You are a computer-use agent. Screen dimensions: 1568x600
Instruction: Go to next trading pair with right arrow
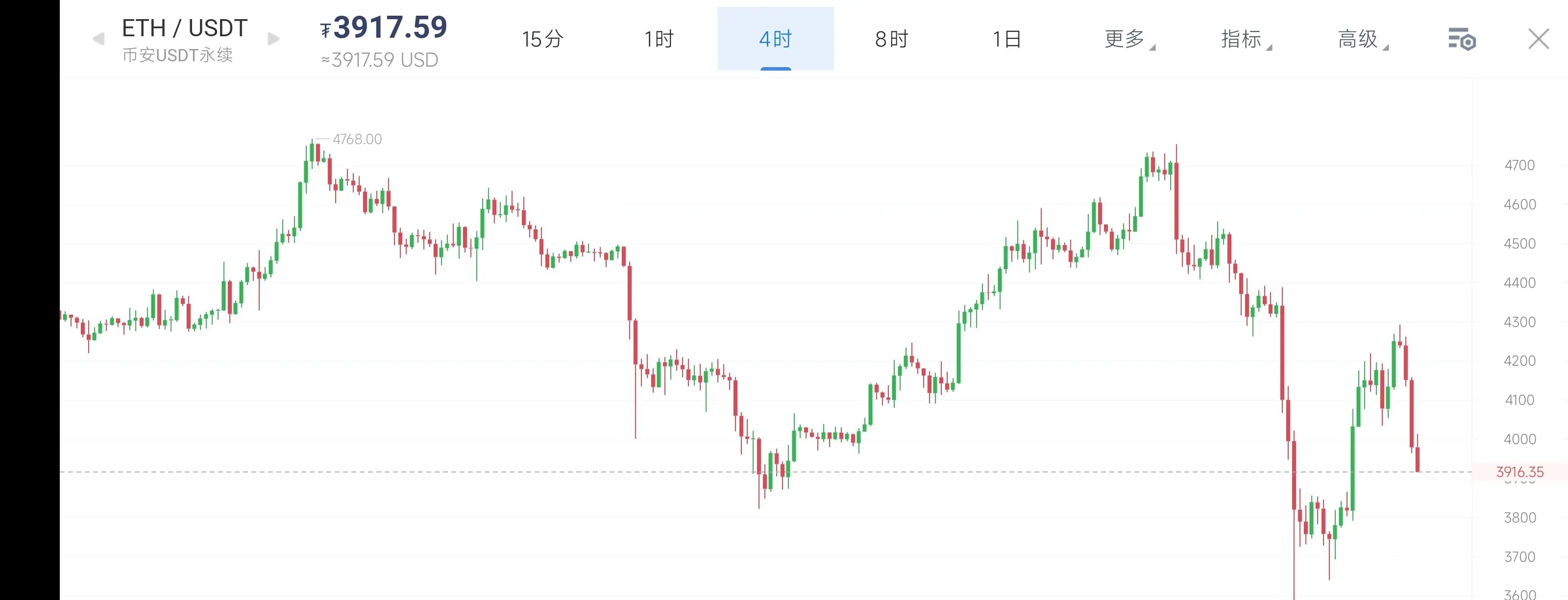tap(274, 40)
